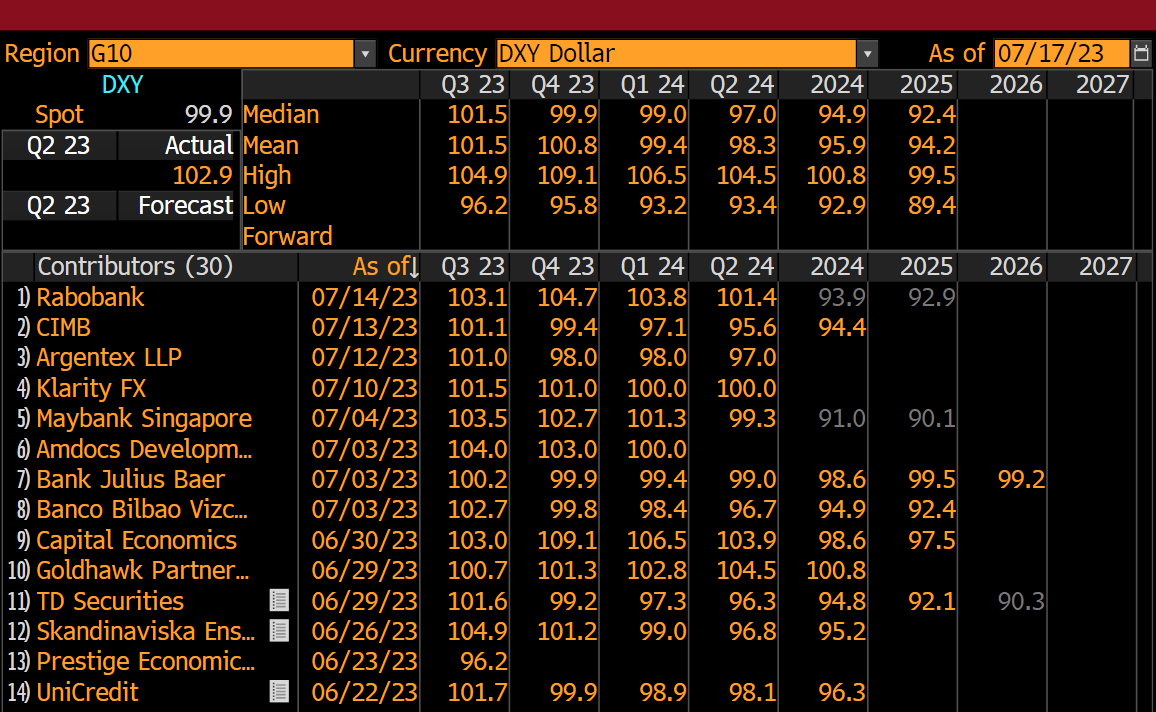Click Median Q3 23 value 101.5
1156x712 pixels.
click(x=477, y=114)
